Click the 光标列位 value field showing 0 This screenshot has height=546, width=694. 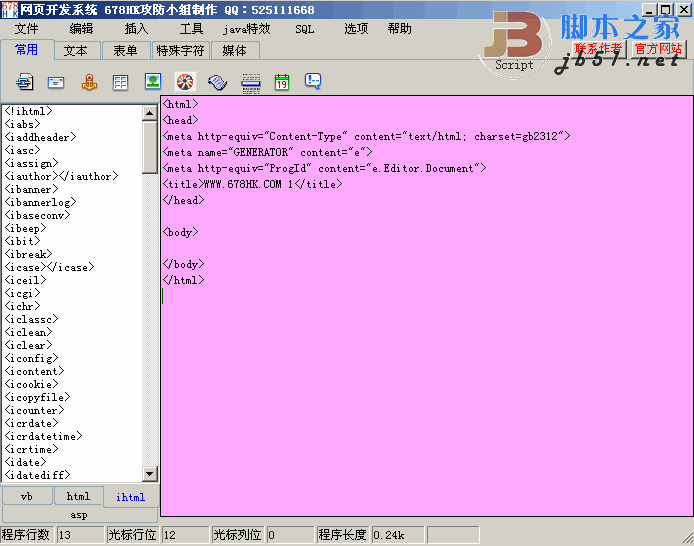point(290,535)
